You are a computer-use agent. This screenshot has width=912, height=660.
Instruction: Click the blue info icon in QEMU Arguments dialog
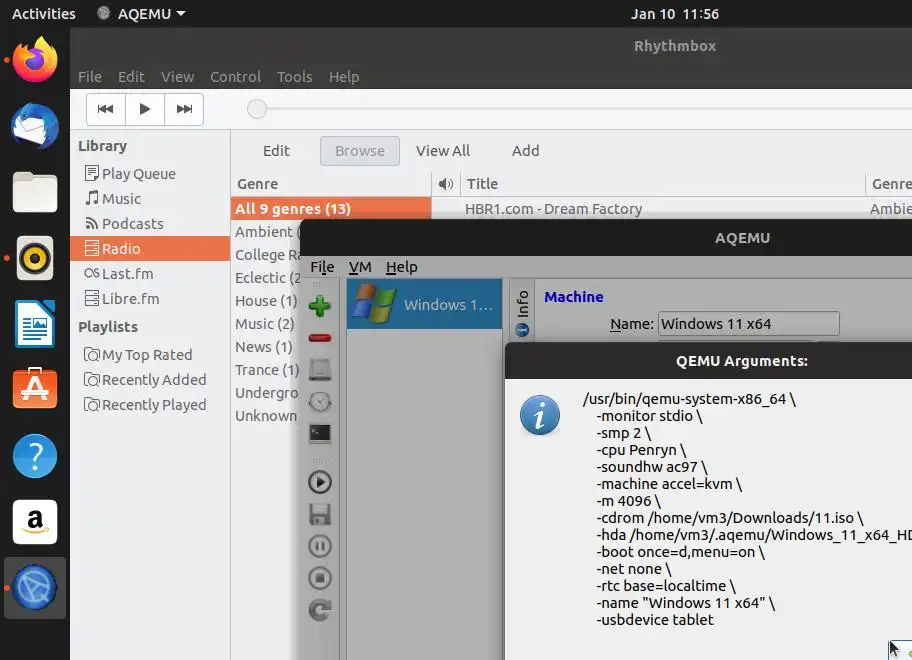point(540,415)
